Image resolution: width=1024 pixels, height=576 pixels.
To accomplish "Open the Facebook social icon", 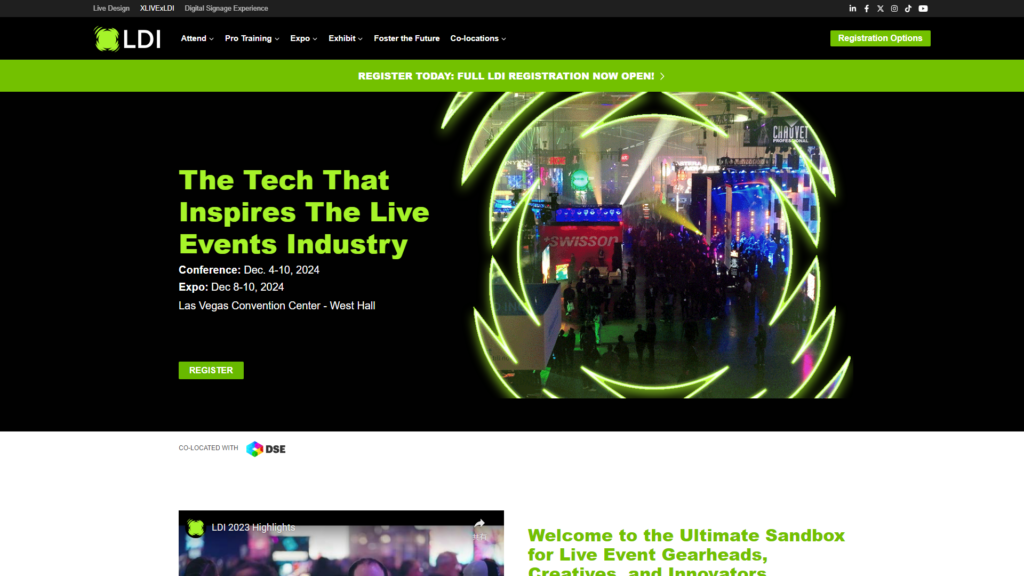I will click(x=867, y=8).
